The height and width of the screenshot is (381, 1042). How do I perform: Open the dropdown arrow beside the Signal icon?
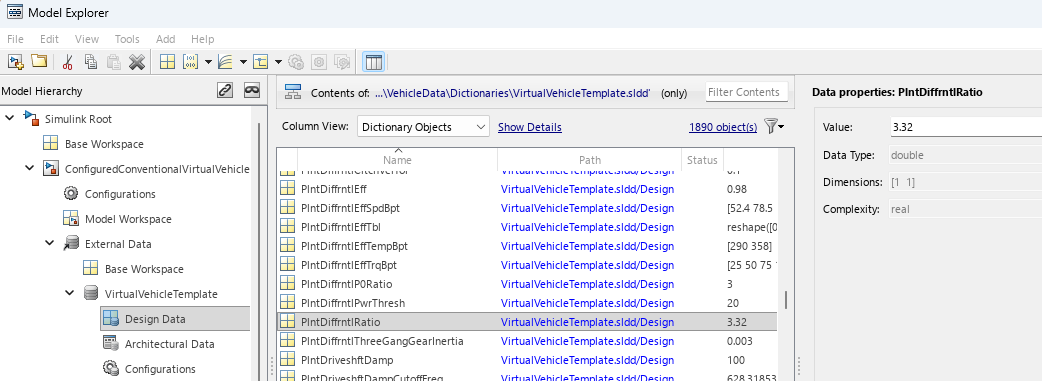243,63
